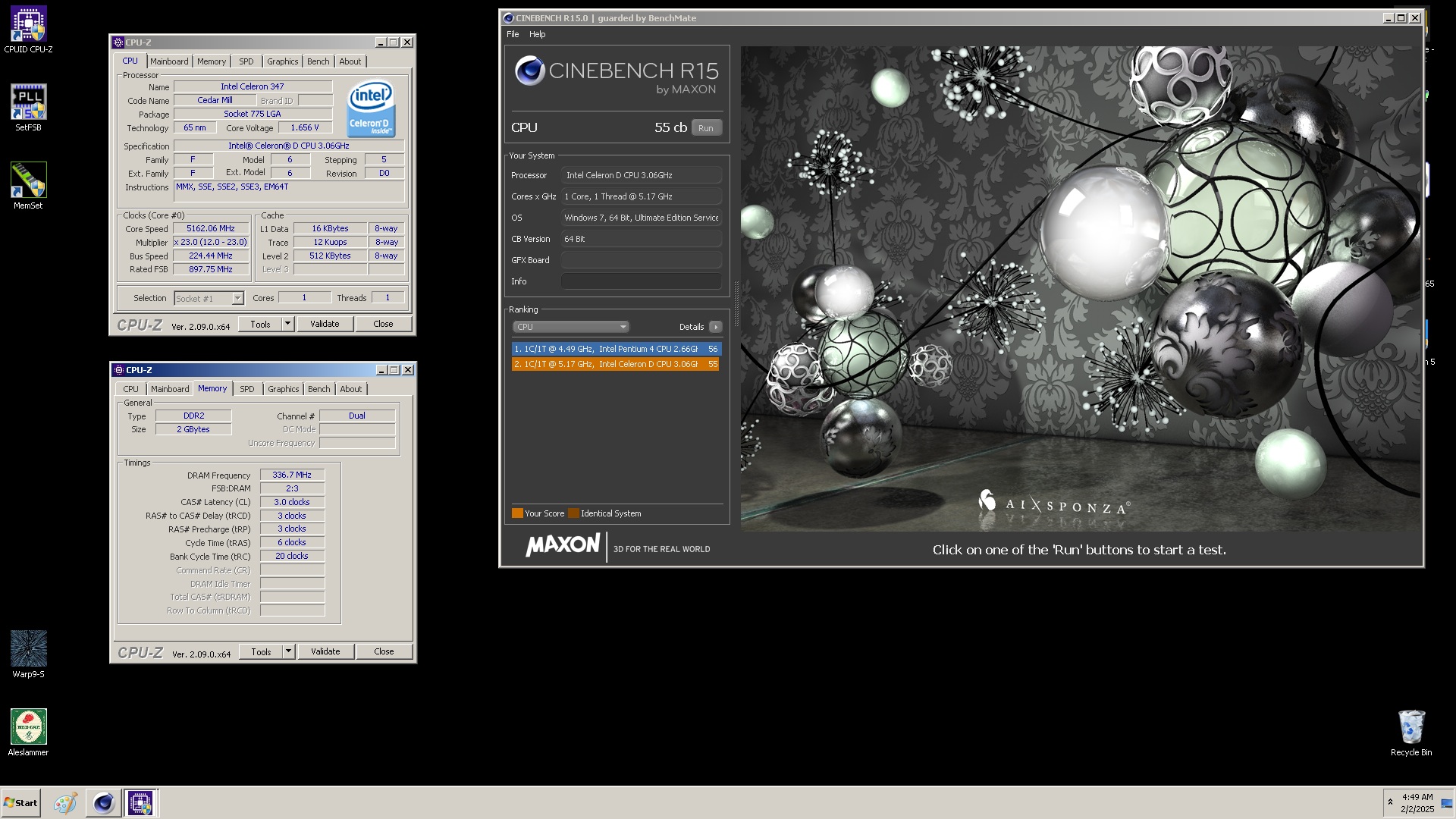Switch to Mainboard tab in the top CPU-Z window
Screen dimensions: 1456x819
[x=169, y=61]
